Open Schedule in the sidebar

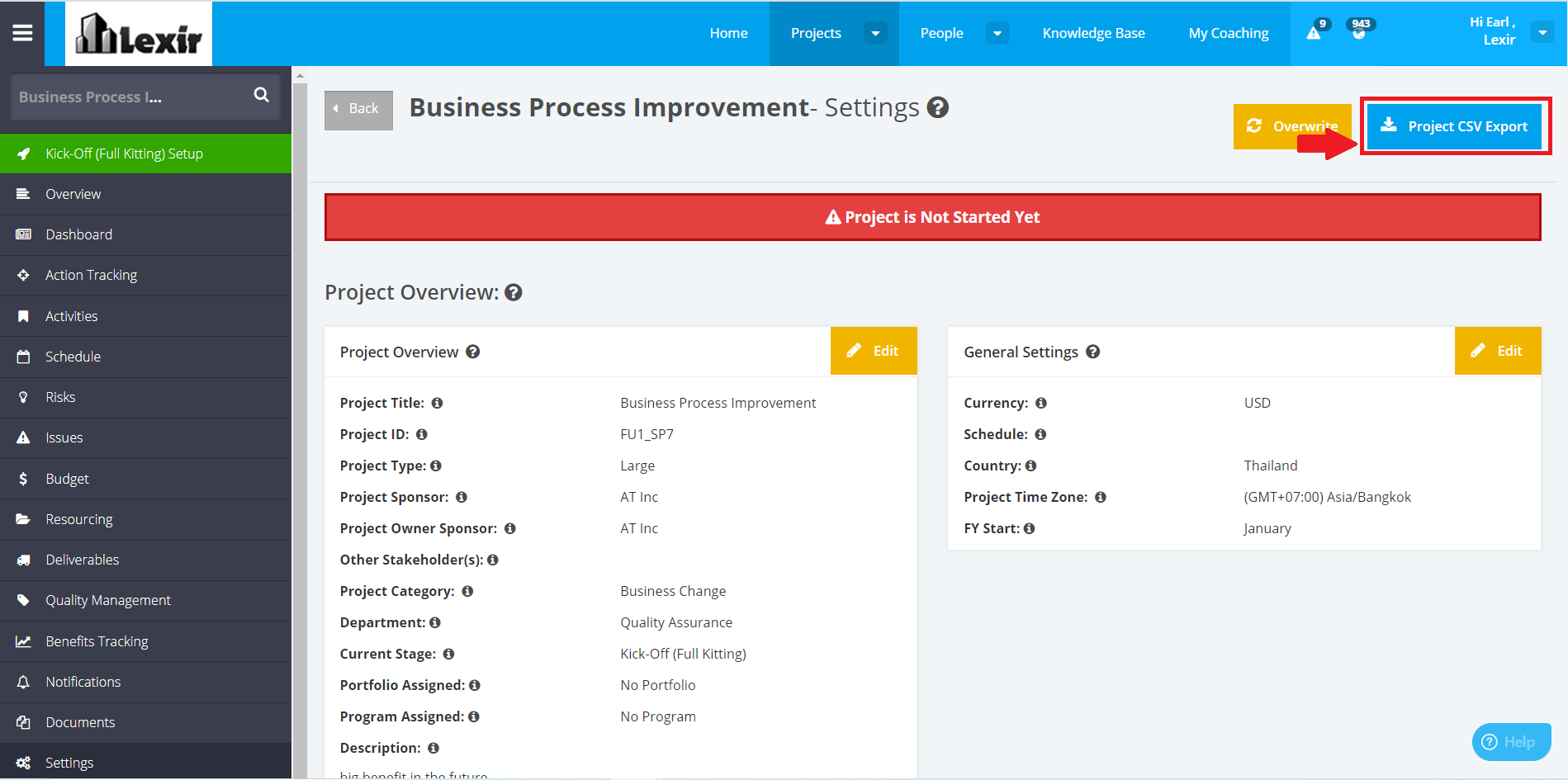(145, 357)
